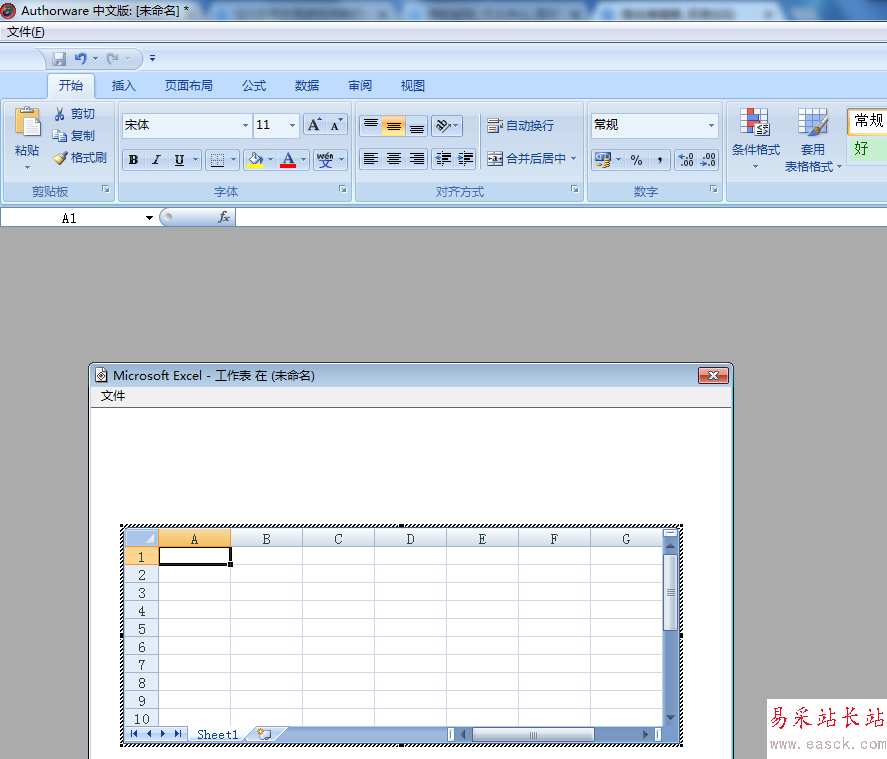Click decrease decimal places icon
Screen dimensions: 887x759
coord(708,160)
